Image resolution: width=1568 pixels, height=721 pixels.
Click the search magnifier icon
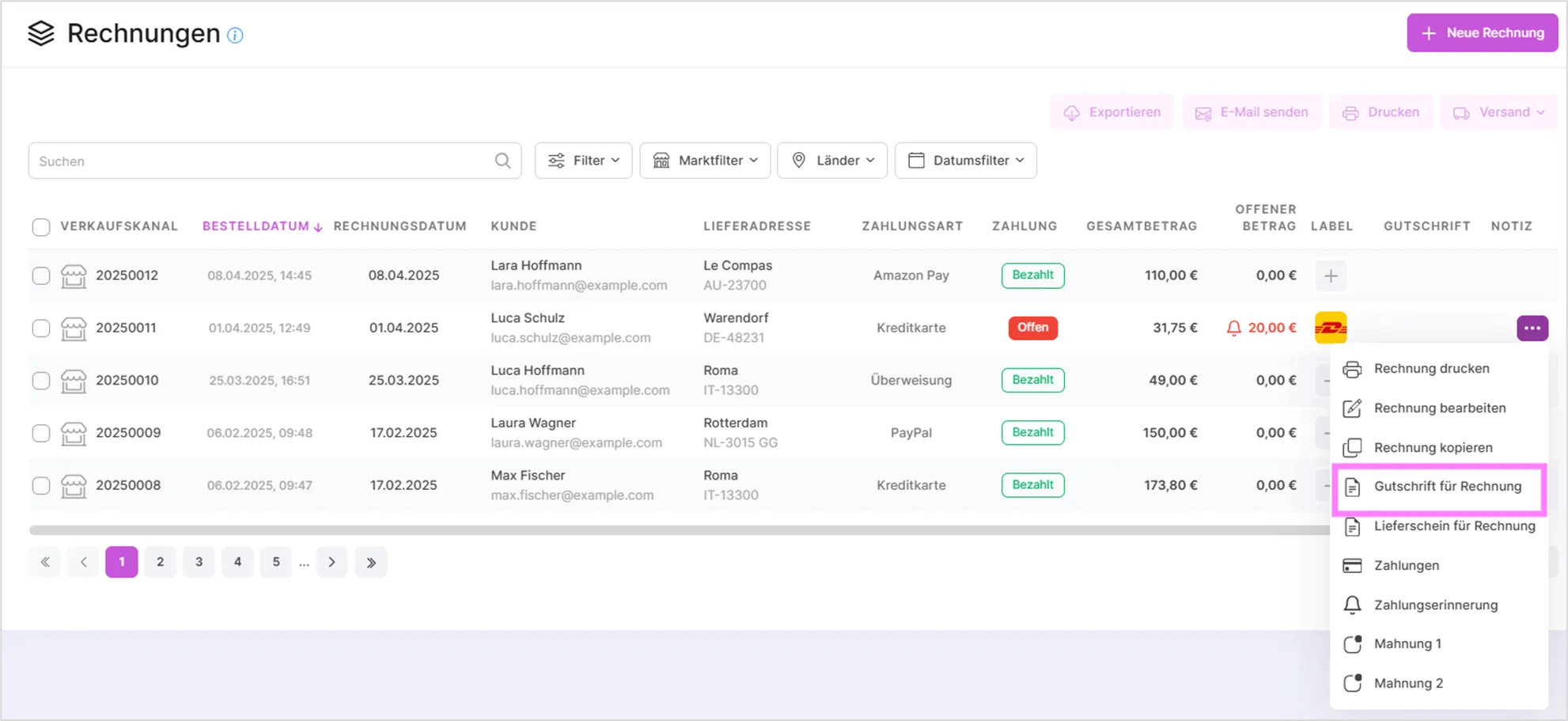(x=502, y=161)
